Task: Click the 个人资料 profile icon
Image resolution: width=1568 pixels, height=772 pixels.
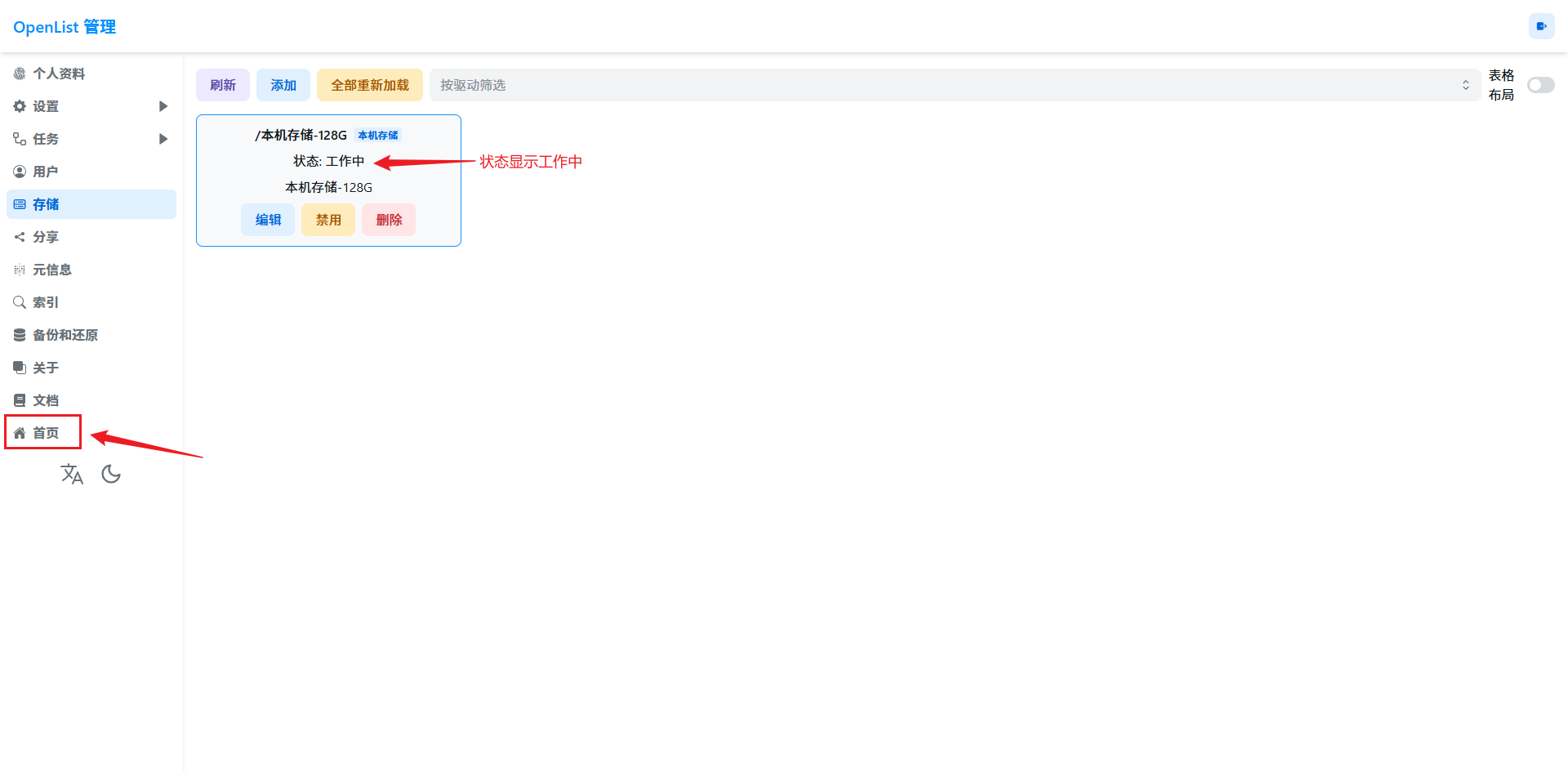Action: point(20,74)
